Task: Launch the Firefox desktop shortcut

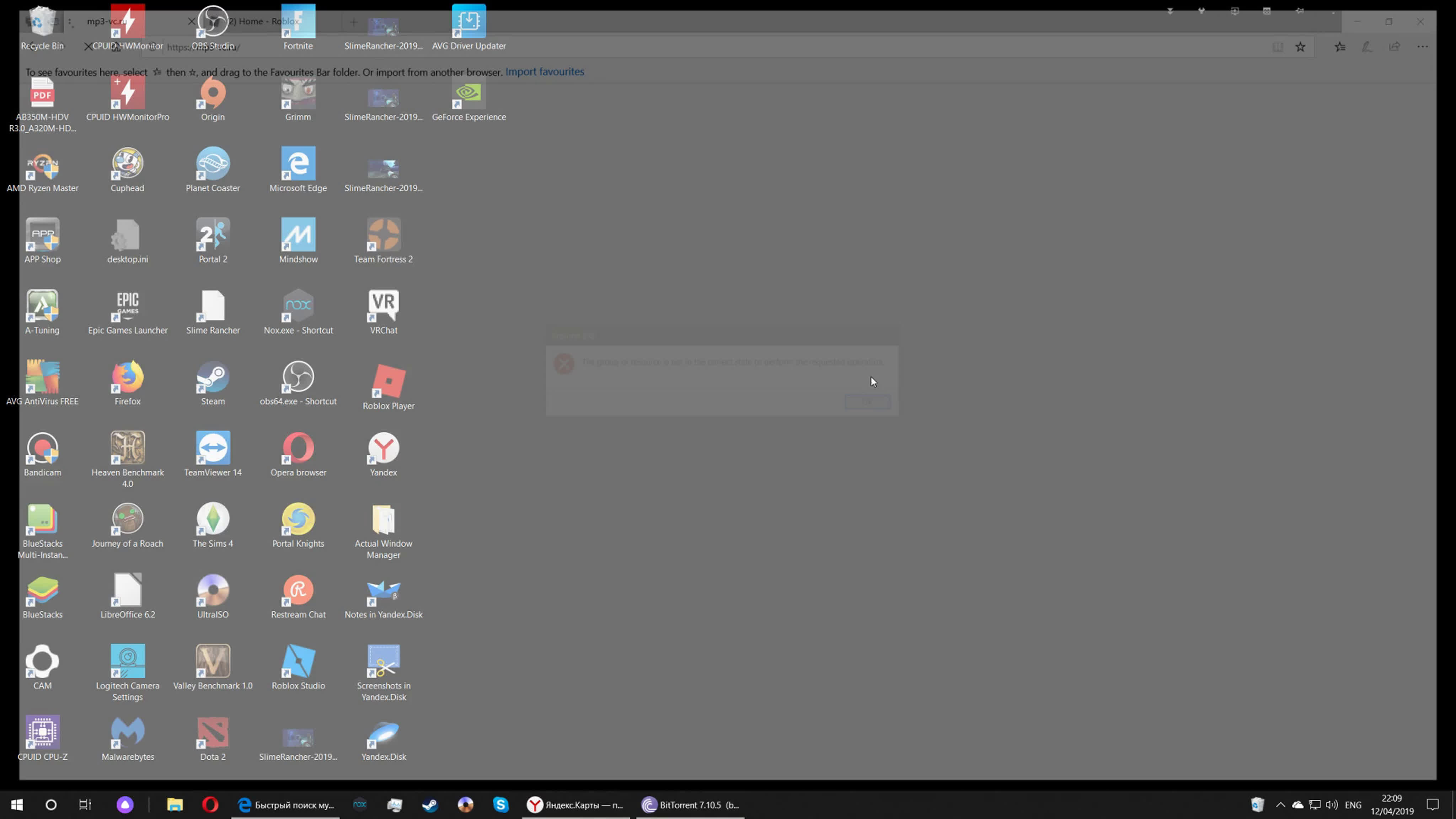Action: click(127, 384)
